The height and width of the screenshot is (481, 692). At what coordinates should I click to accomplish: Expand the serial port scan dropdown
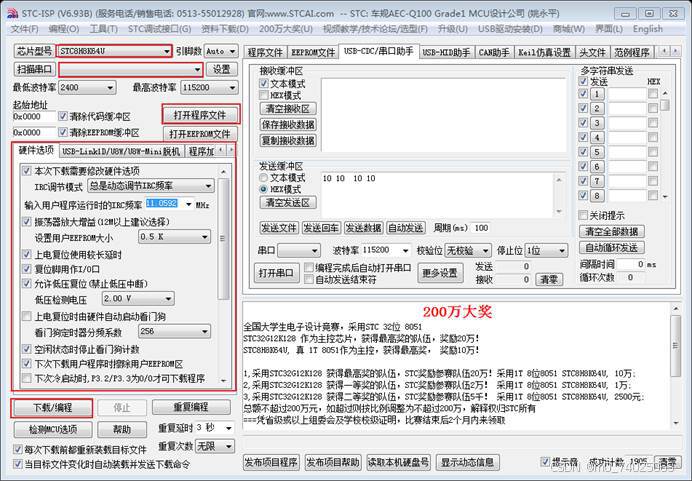click(197, 69)
